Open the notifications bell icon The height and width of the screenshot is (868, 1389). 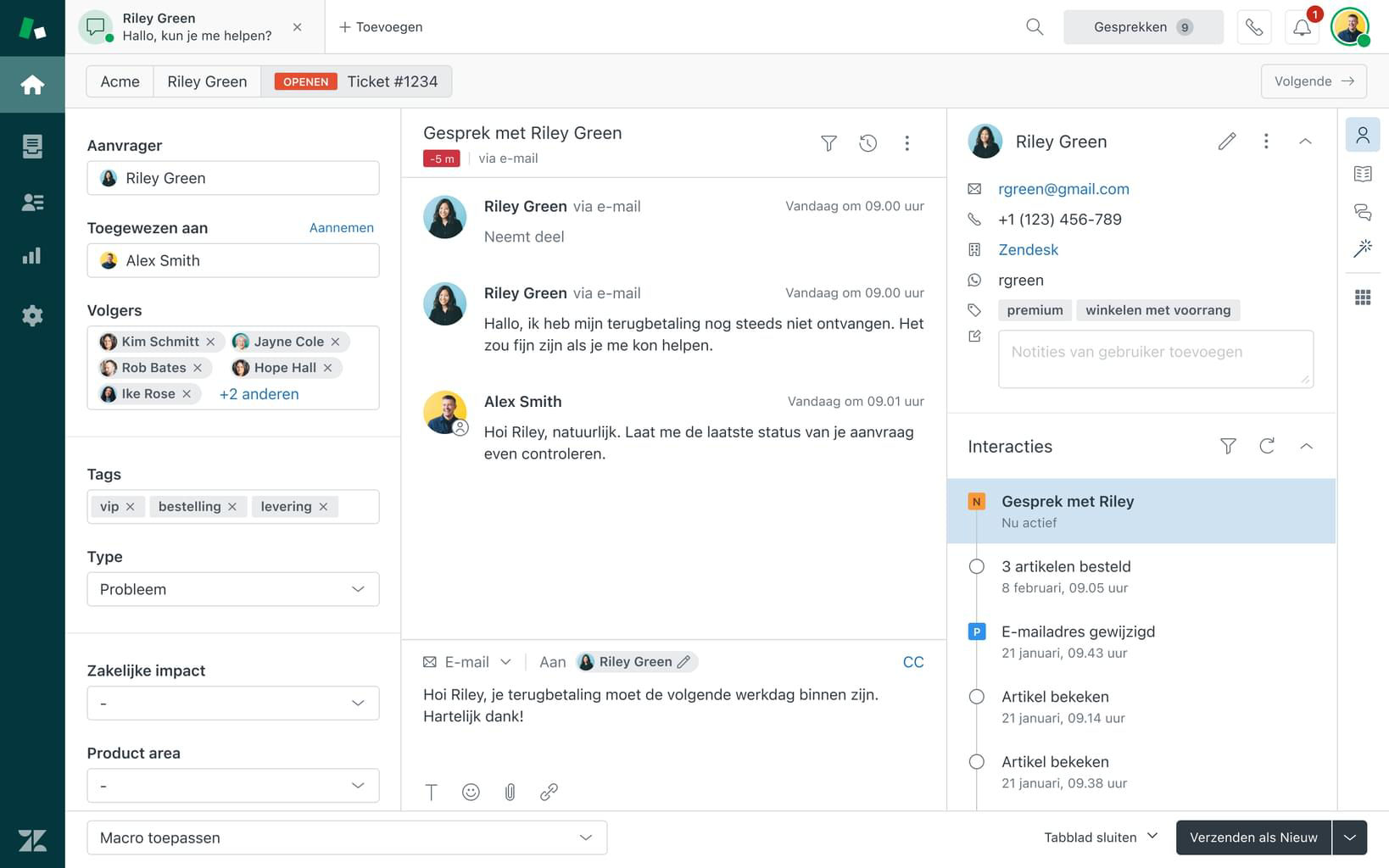(x=1302, y=27)
